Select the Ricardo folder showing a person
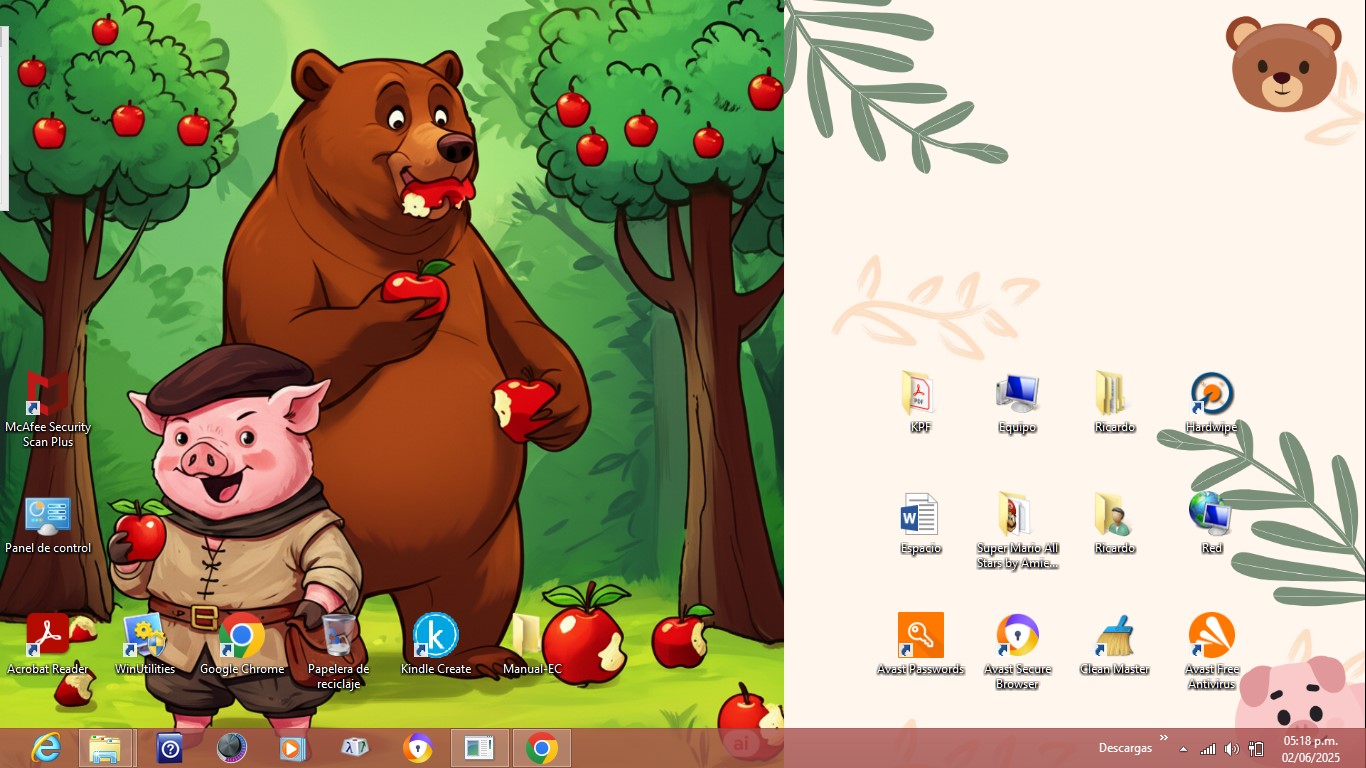The image size is (1366, 768). 1114,523
